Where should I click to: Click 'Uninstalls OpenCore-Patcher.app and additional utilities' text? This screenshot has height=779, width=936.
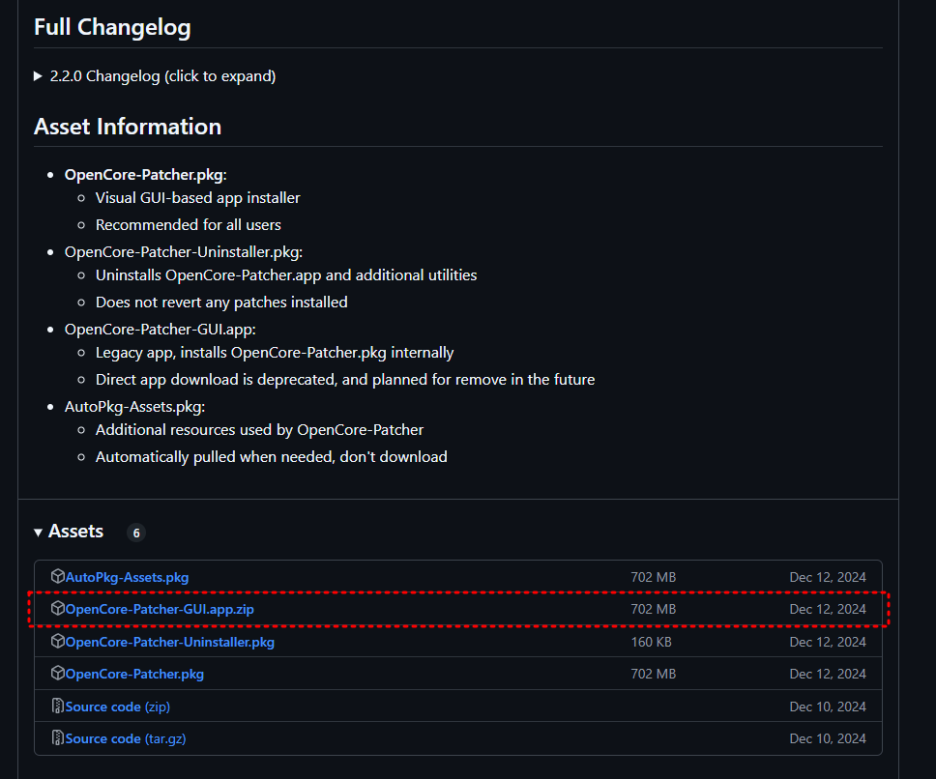pyautogui.click(x=286, y=276)
